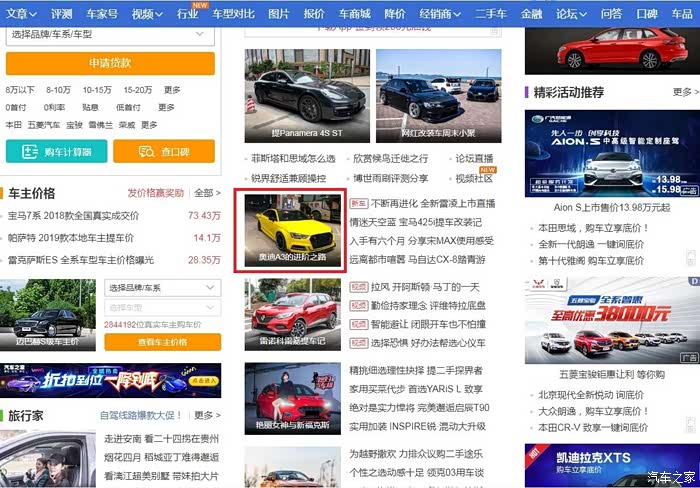Open the 选择车型 model dropdown

click(x=160, y=307)
